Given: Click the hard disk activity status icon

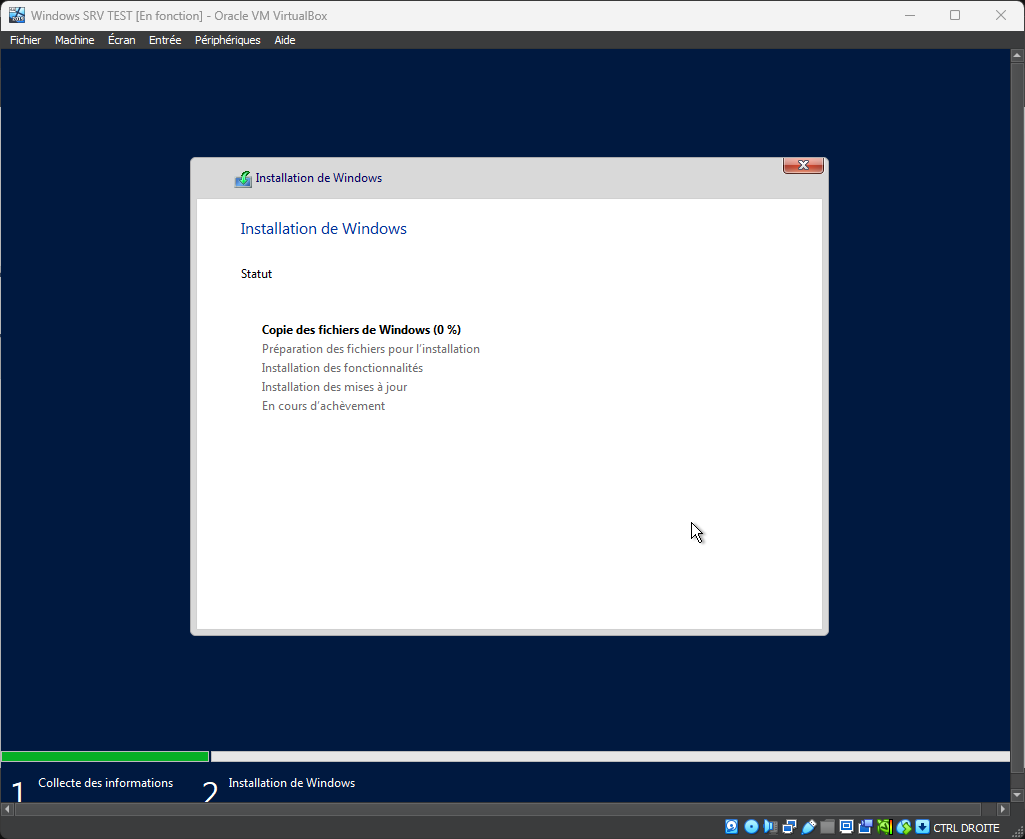Looking at the screenshot, I should tap(731, 827).
